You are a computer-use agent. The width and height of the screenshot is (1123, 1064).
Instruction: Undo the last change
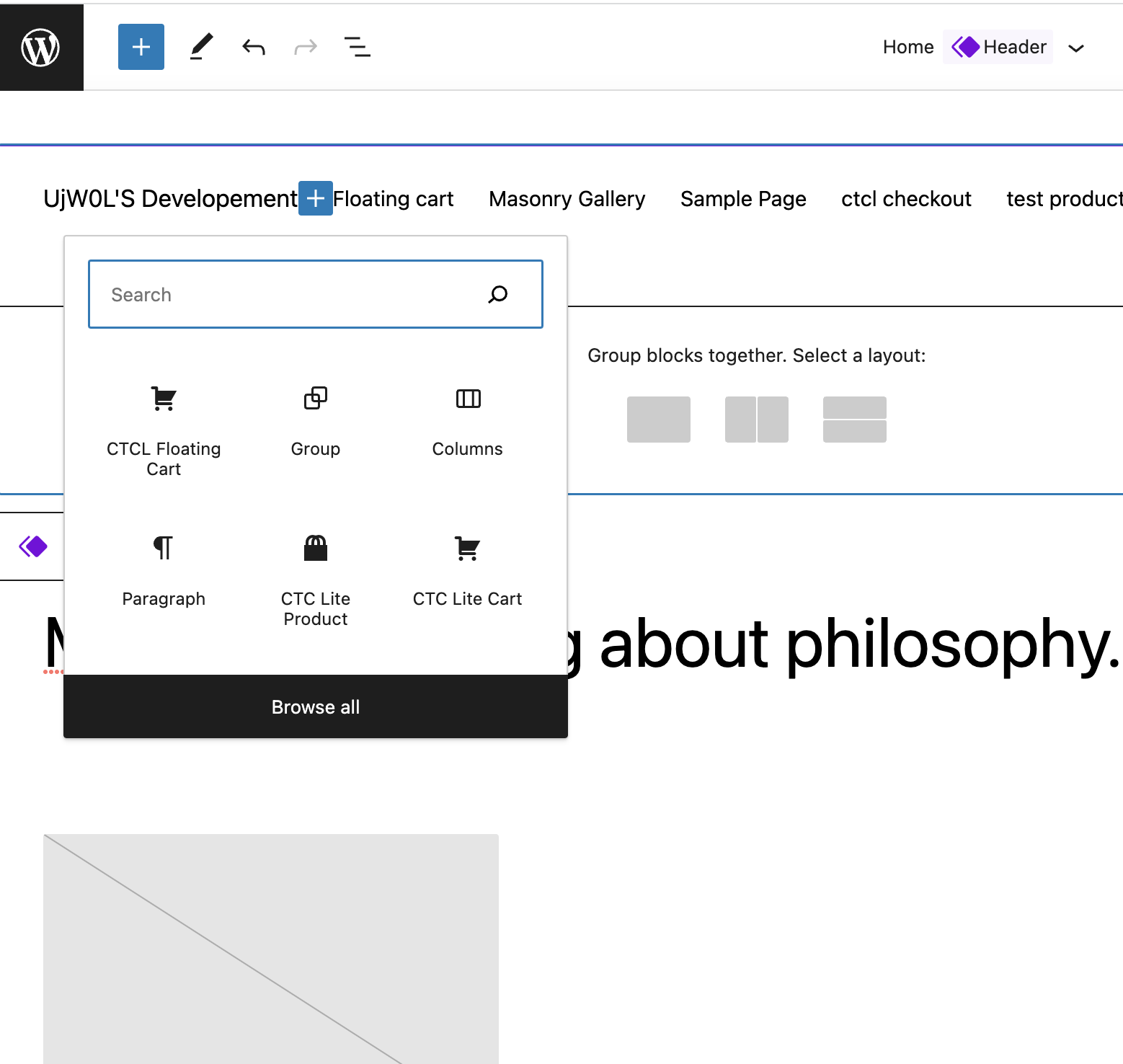click(x=254, y=47)
